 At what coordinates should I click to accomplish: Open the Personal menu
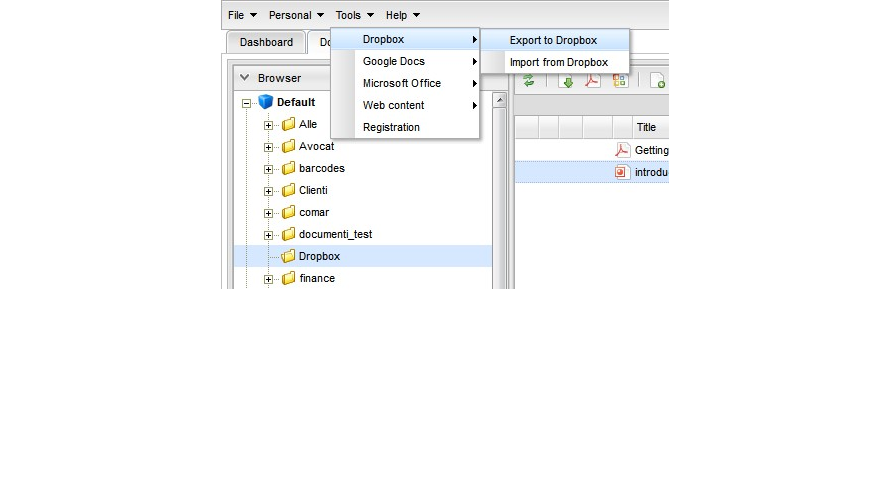tap(296, 15)
